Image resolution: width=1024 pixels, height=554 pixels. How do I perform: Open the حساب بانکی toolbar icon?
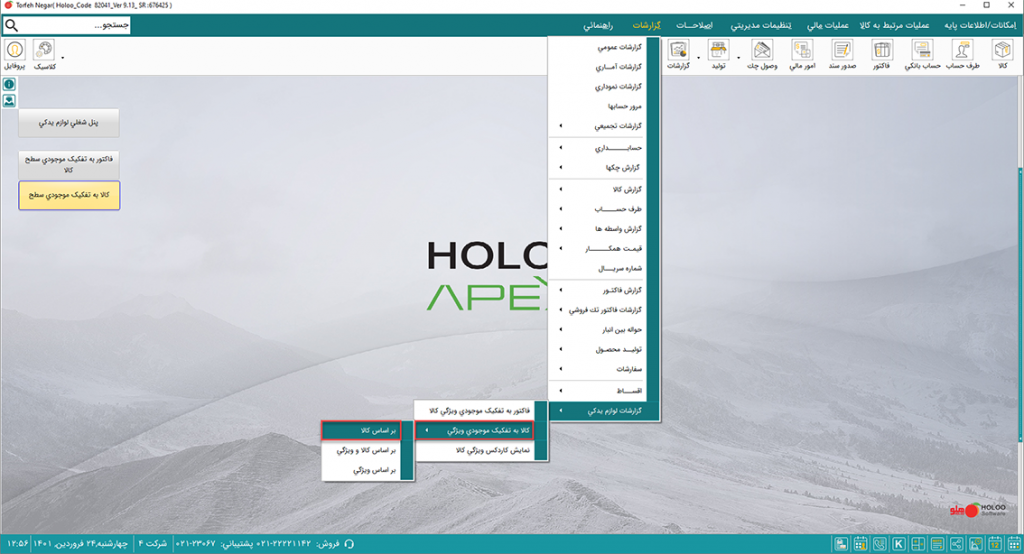coord(922,54)
